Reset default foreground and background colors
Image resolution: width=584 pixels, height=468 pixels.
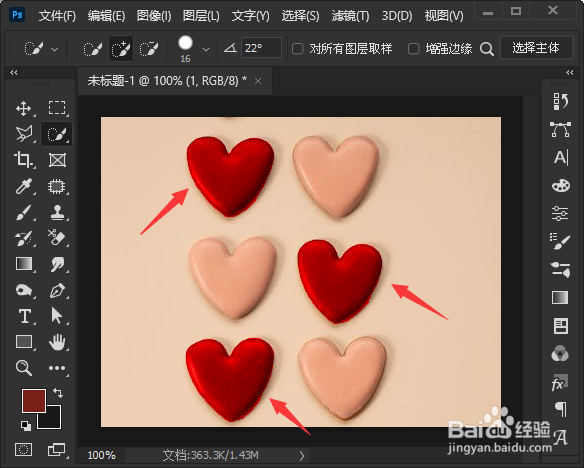[x=26, y=426]
